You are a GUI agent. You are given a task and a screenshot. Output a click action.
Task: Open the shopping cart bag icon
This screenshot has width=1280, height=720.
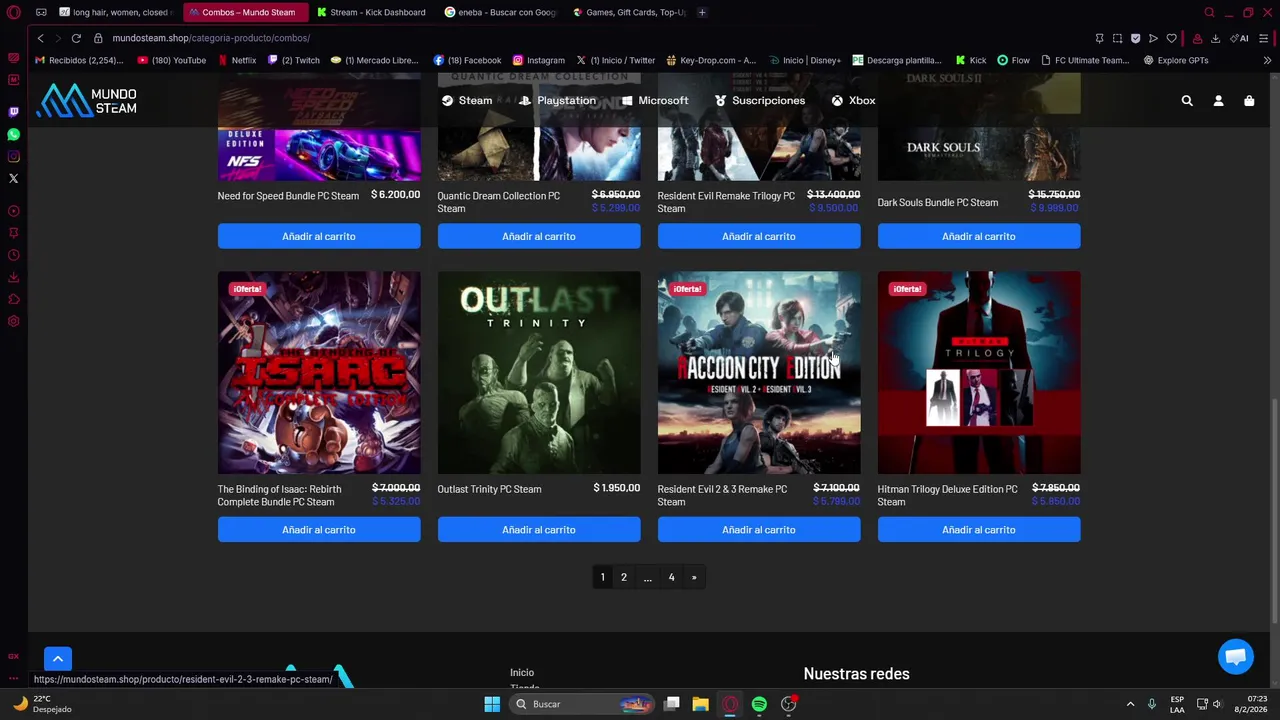[x=1249, y=101]
